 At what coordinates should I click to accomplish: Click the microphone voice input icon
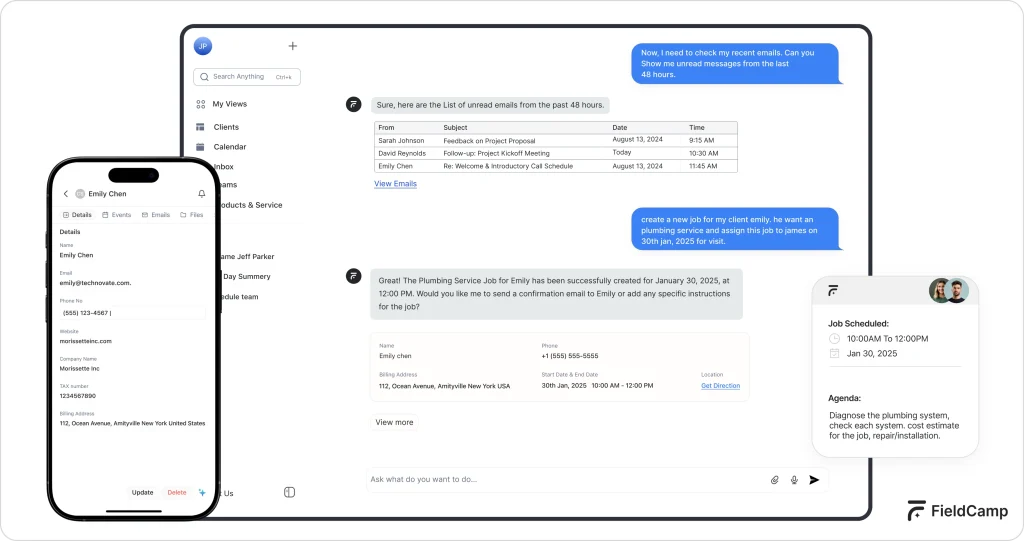[794, 480]
